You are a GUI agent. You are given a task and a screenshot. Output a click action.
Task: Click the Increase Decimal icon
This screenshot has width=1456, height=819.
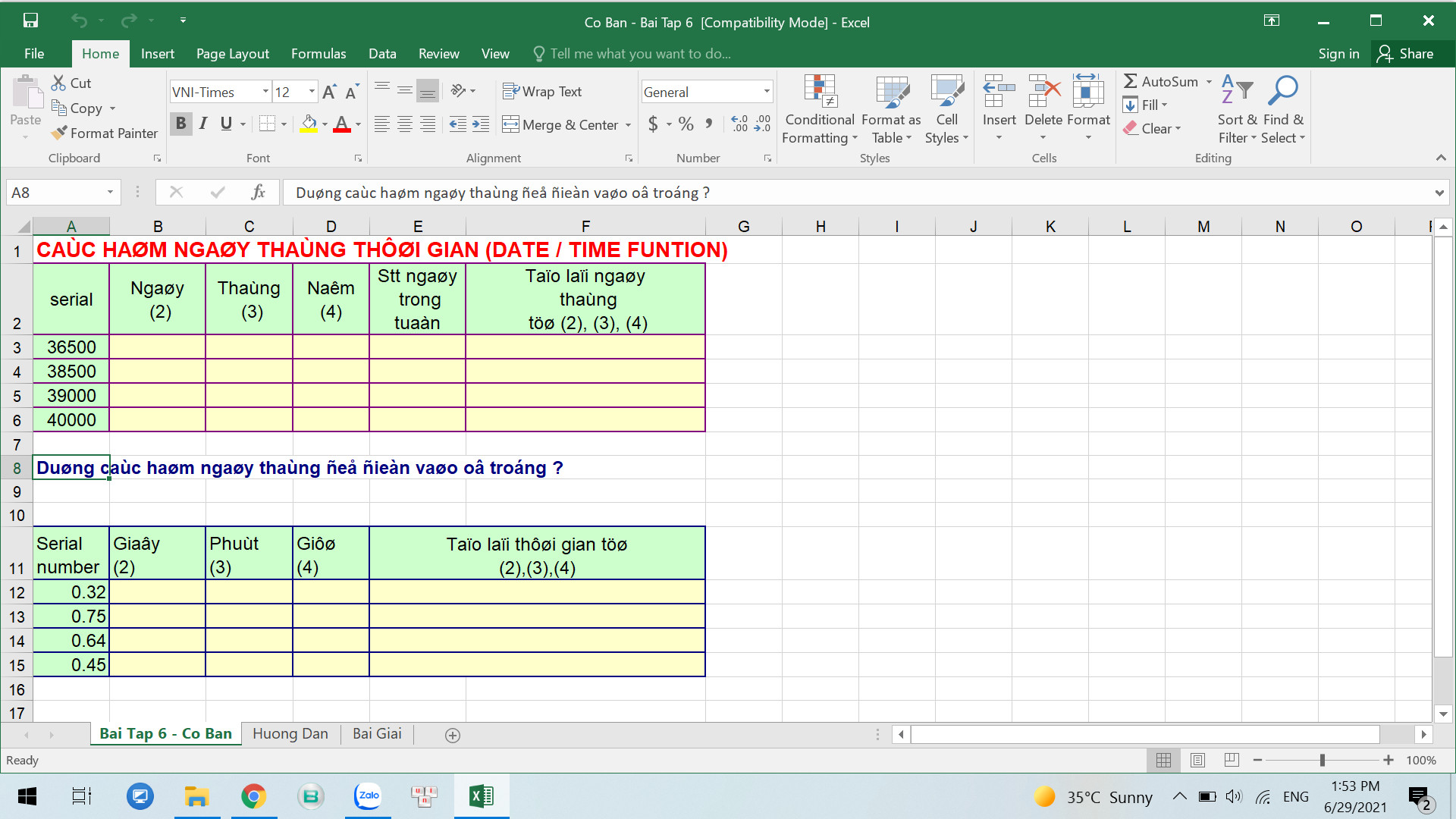coord(739,124)
